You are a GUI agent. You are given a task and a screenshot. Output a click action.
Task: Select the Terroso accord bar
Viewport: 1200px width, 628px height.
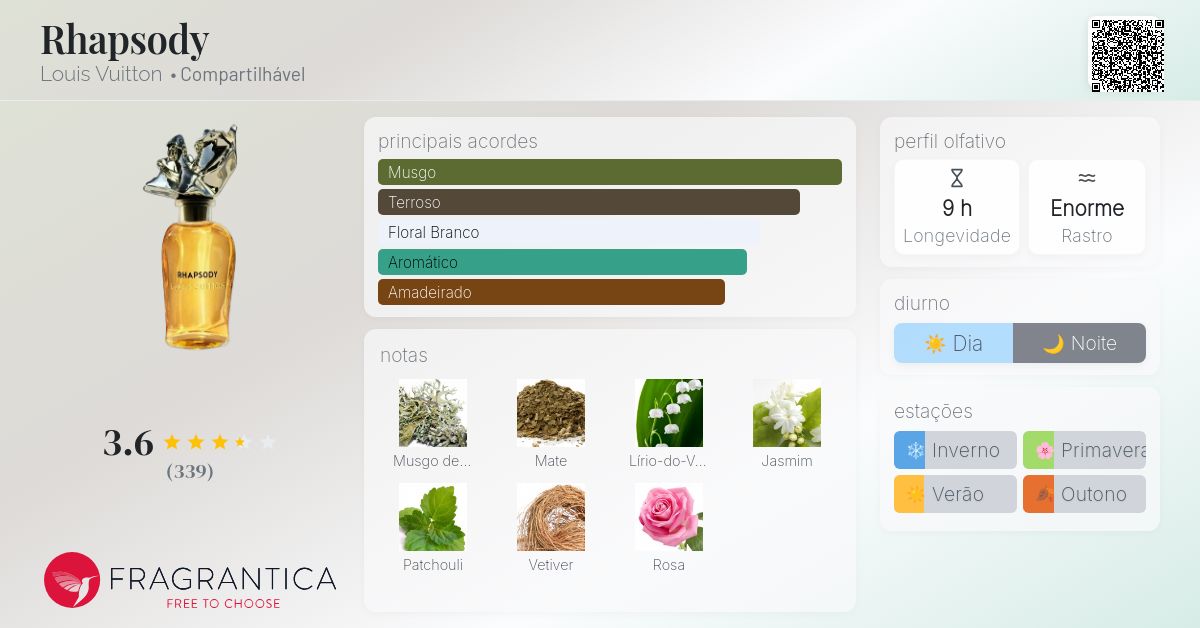(x=589, y=202)
